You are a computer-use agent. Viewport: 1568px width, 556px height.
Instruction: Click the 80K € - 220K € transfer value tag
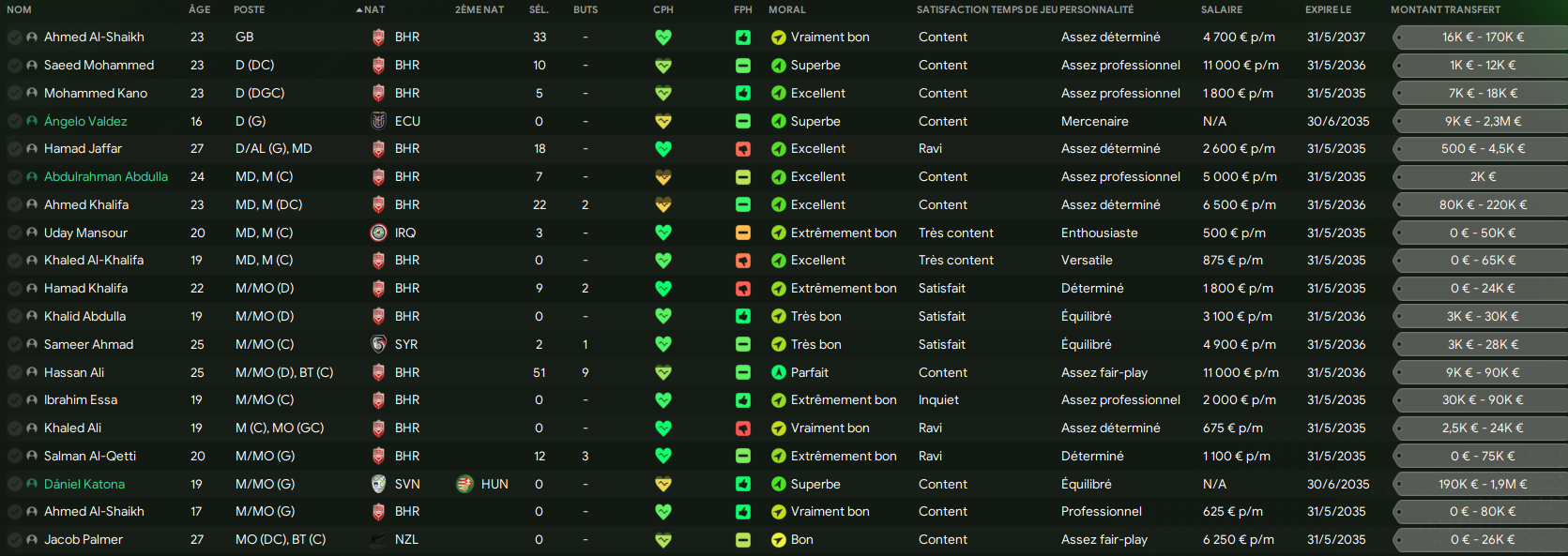pos(1483,204)
